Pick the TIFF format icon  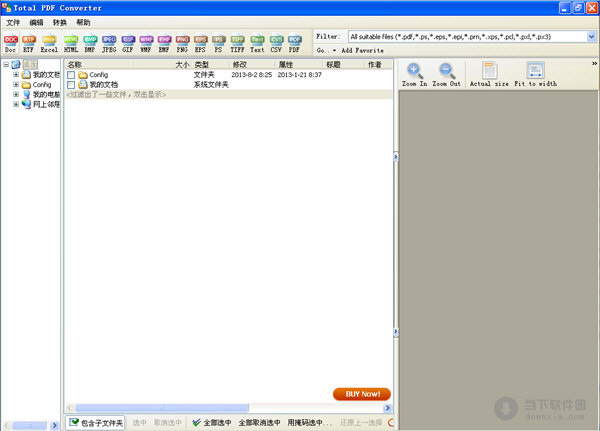(x=237, y=43)
